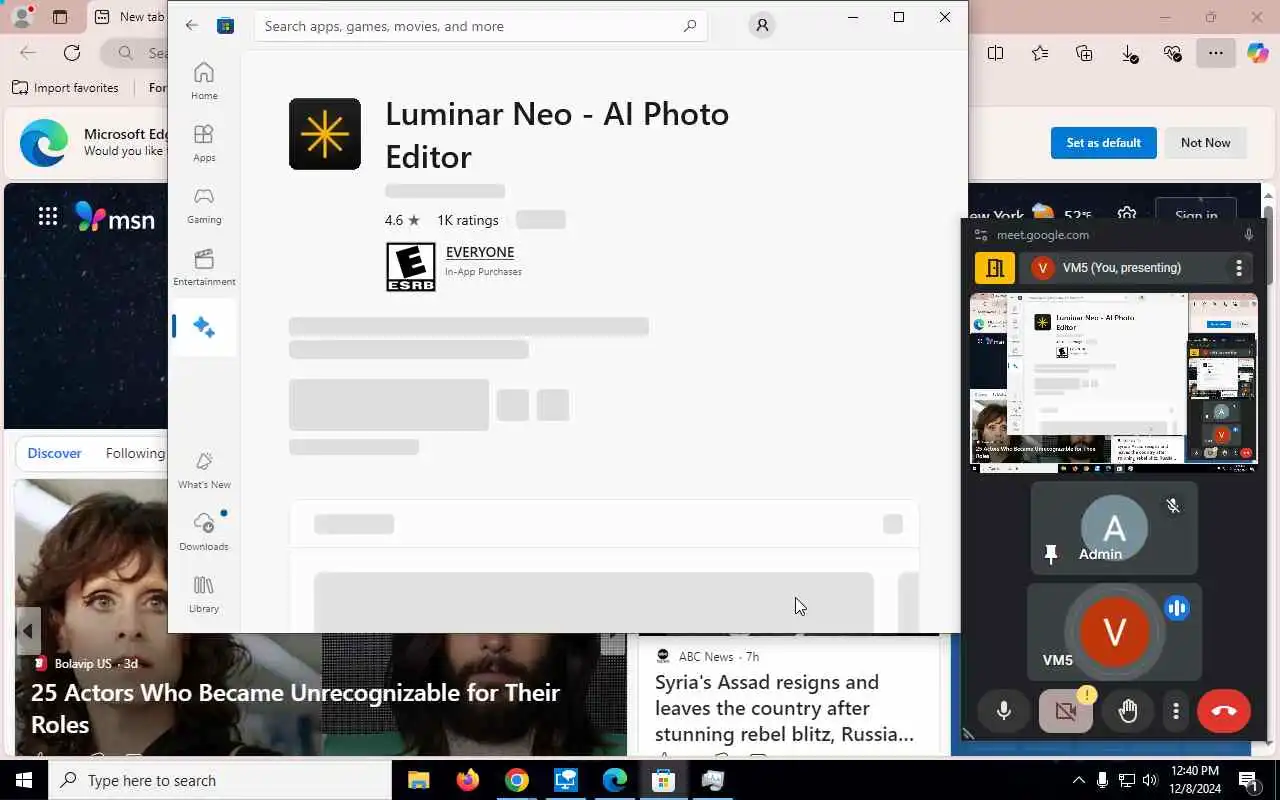Open the Store user profile icon
Screen dimensions: 1280x800
[x=762, y=26]
